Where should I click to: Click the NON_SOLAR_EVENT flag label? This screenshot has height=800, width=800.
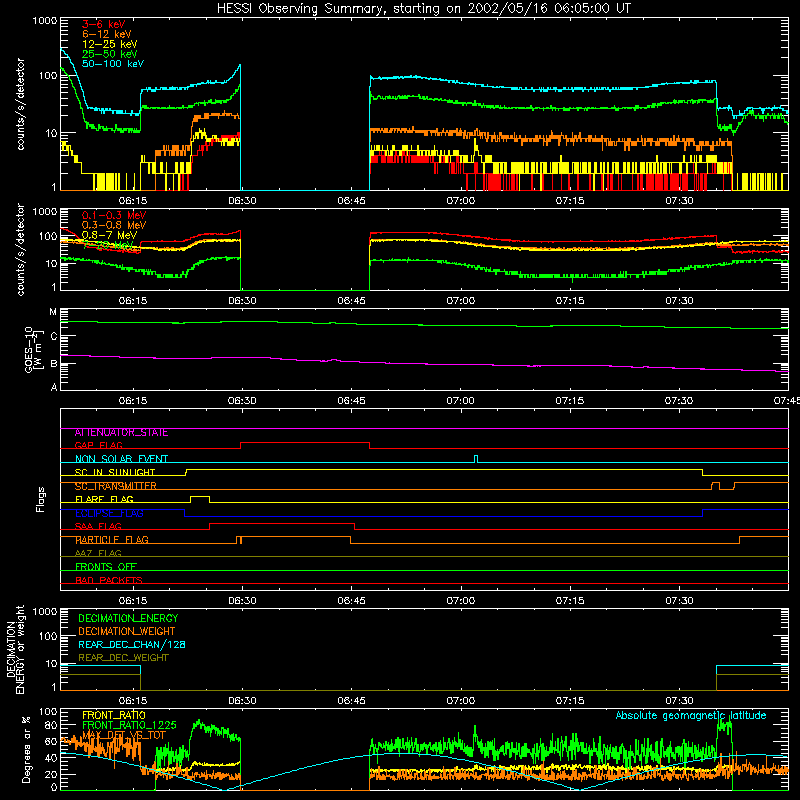tap(121, 459)
